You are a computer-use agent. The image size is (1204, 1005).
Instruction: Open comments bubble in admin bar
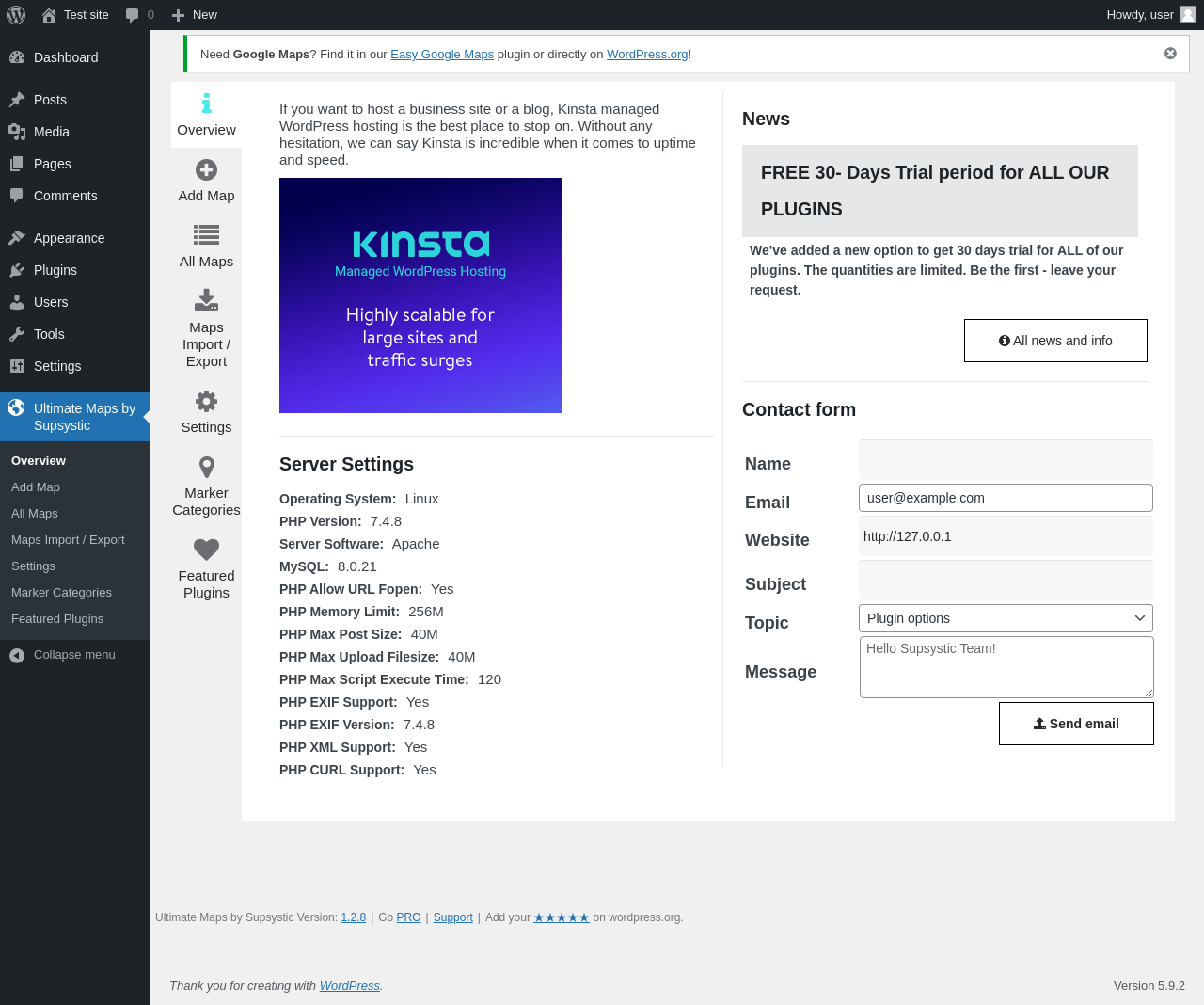pos(132,15)
